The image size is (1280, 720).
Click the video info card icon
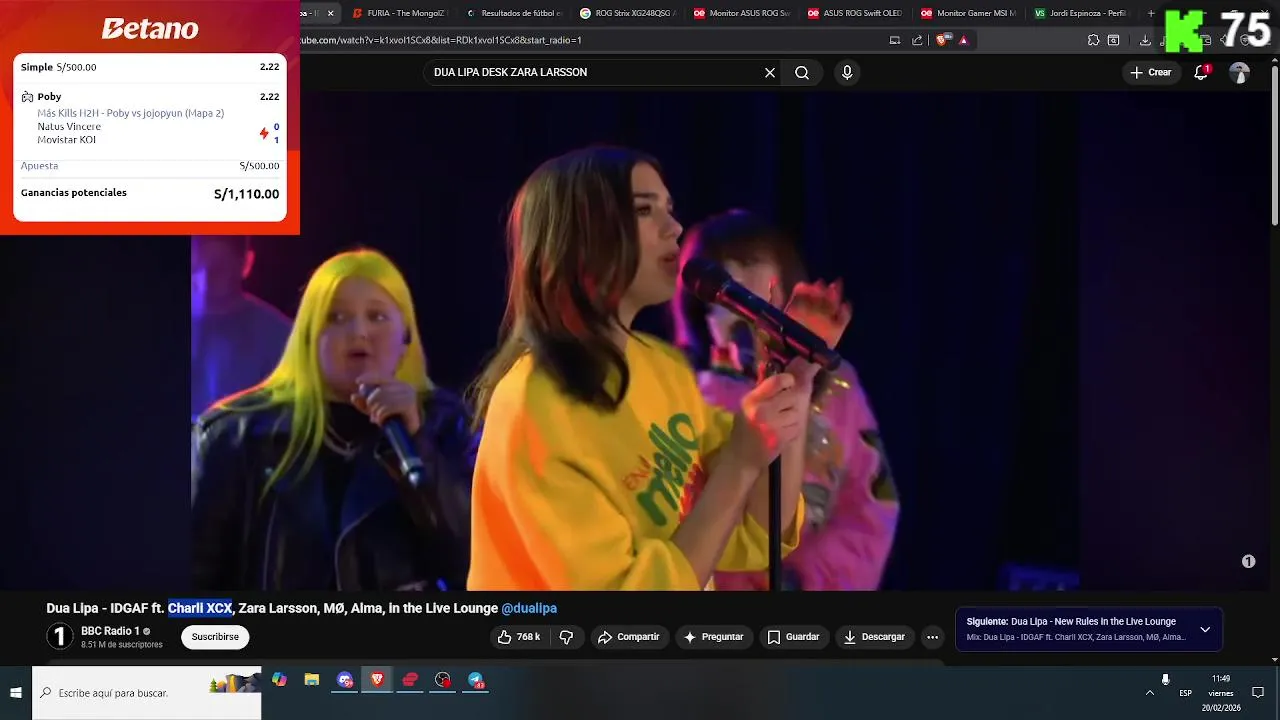coord(1248,562)
